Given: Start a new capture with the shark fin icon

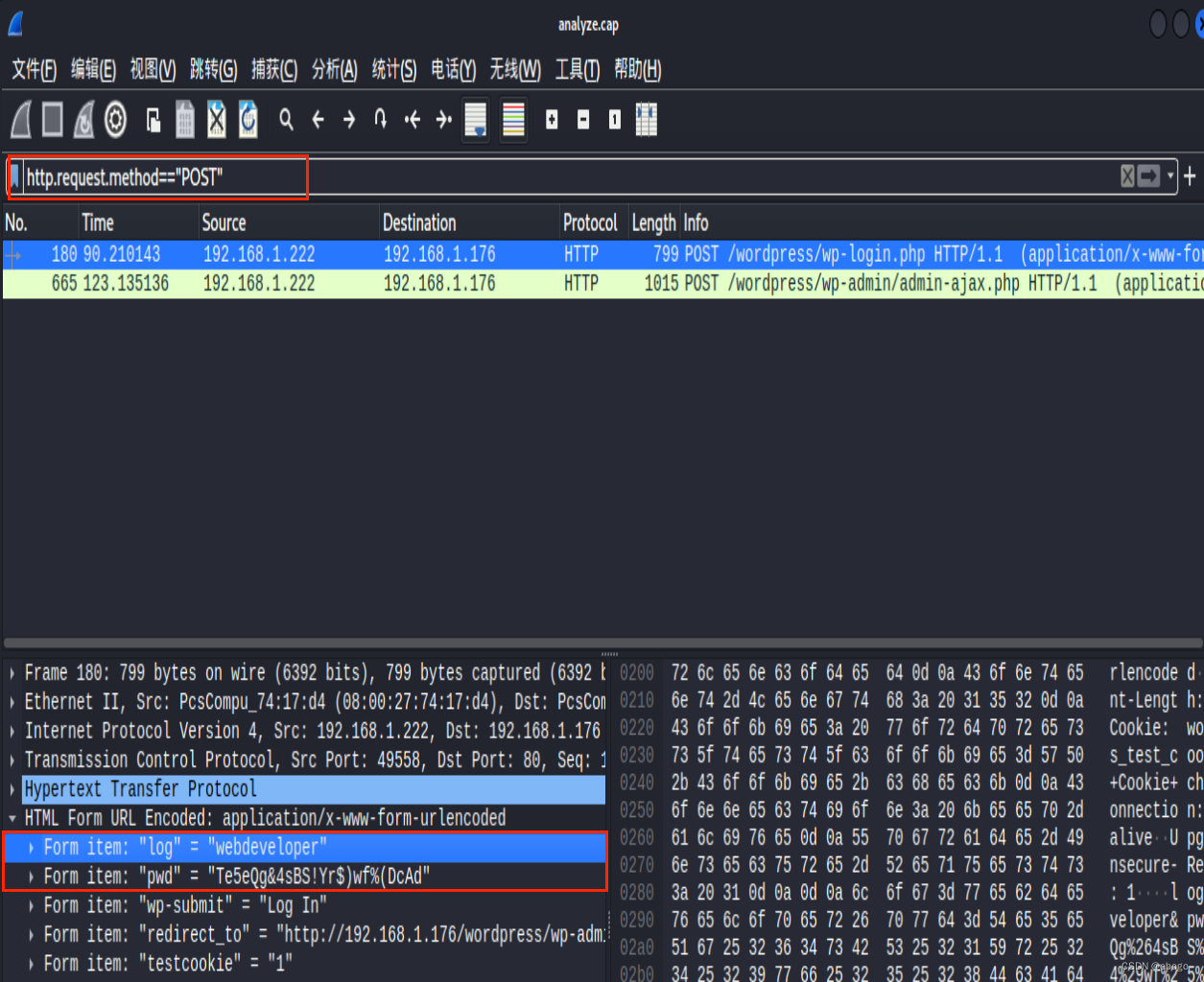Looking at the screenshot, I should click(x=21, y=120).
